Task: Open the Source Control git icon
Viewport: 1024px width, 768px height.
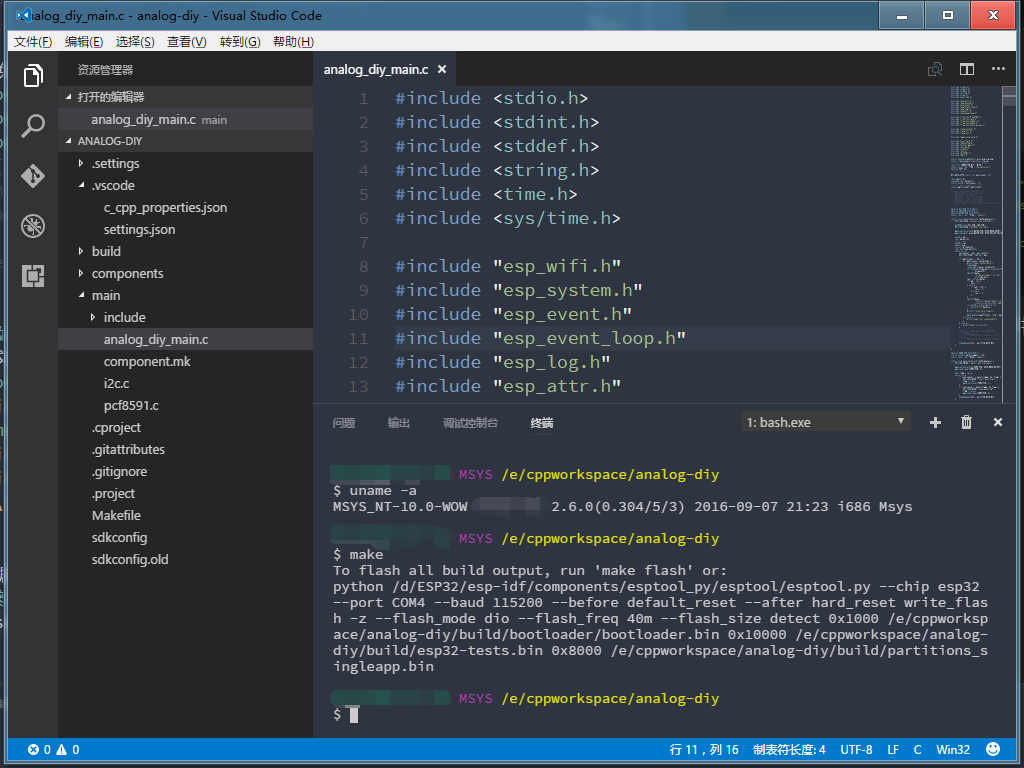Action: [x=33, y=176]
